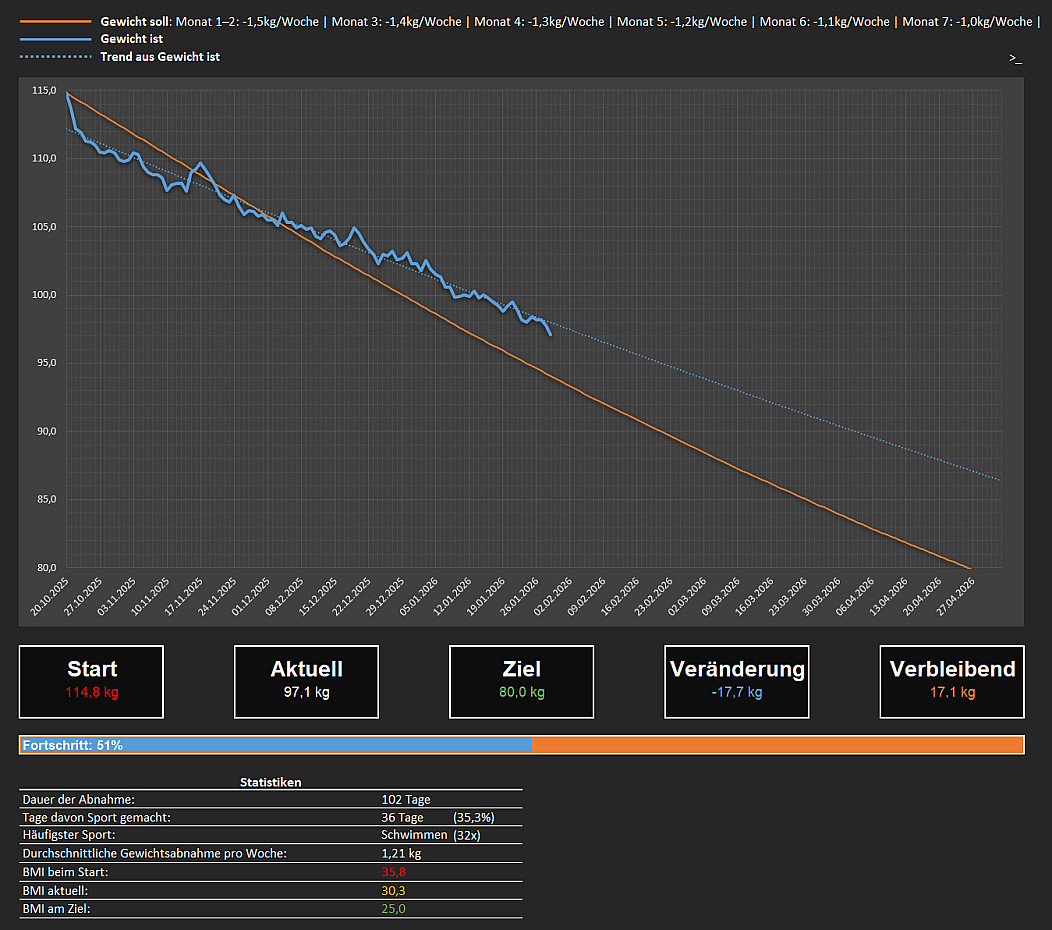This screenshot has width=1052, height=930.
Task: Click the blue 'Gewicht ist' legend line
Action: (x=54, y=39)
